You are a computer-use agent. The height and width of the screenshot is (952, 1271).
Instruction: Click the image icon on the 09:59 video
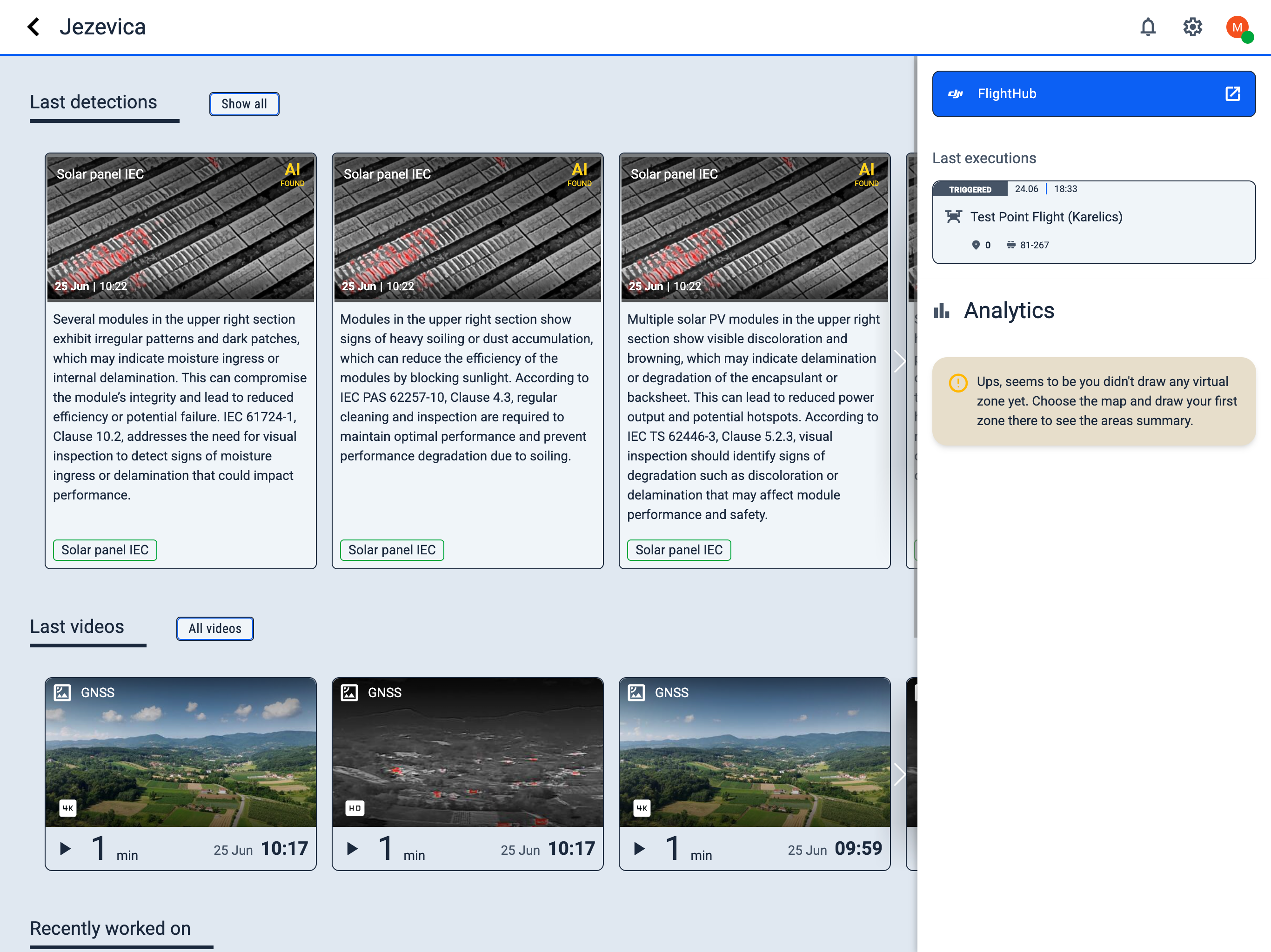coord(636,692)
